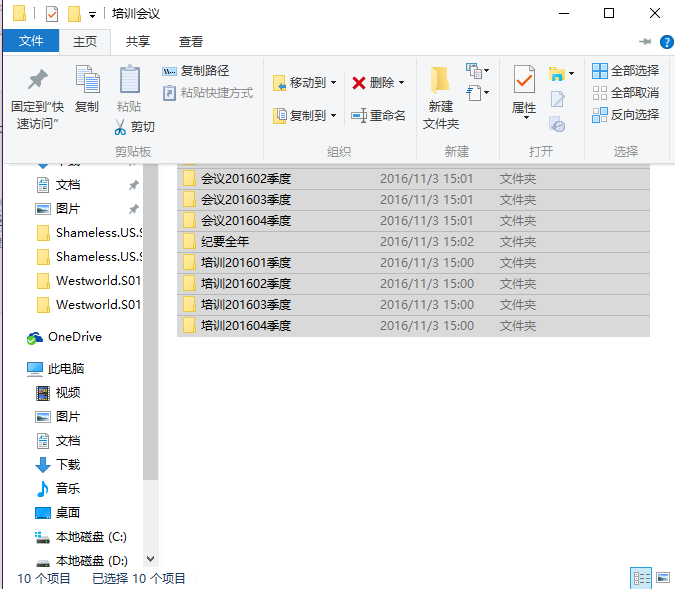Click the folder icon in title bar
Image resolution: width=675 pixels, height=589 pixels.
pos(19,13)
